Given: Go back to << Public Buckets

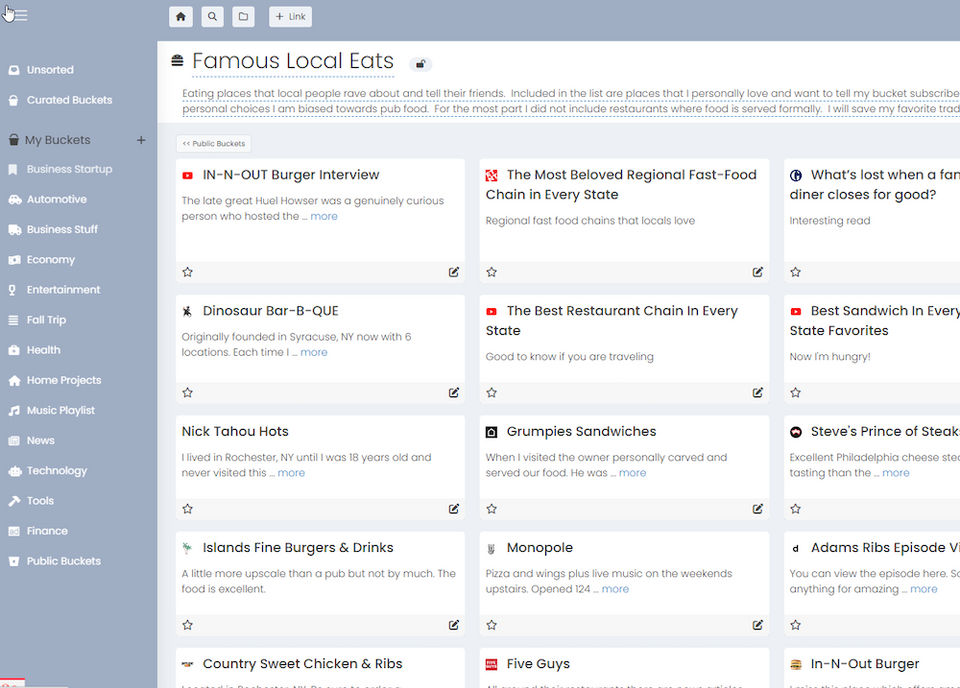Looking at the screenshot, I should 214,144.
